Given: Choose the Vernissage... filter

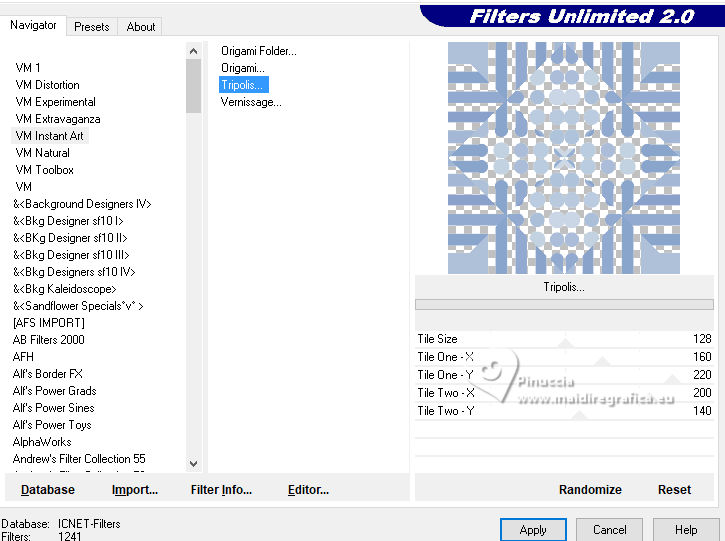Looking at the screenshot, I should (x=251, y=102).
